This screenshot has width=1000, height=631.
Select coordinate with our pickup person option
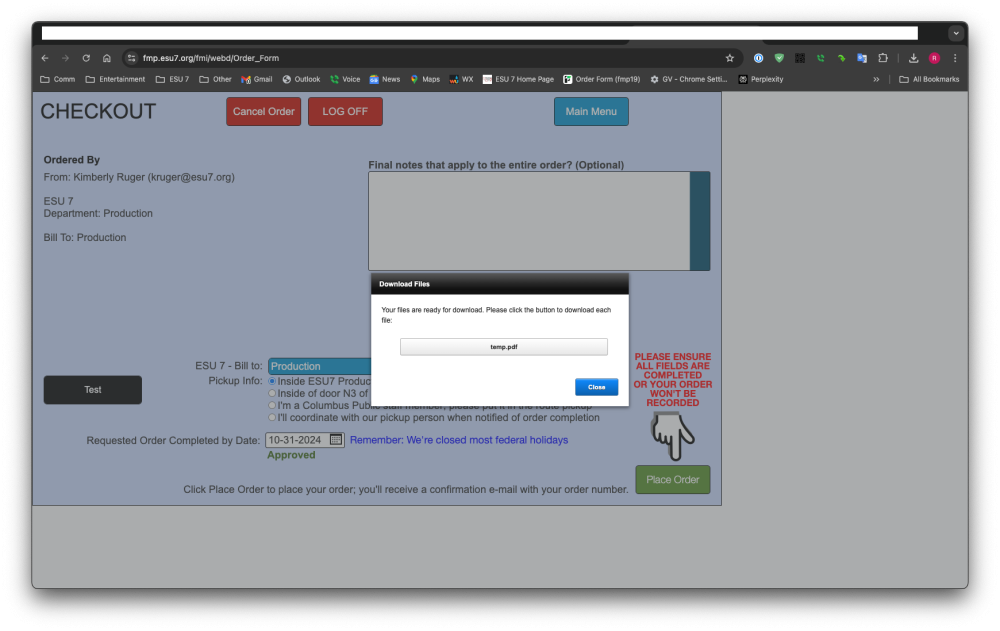click(x=271, y=416)
